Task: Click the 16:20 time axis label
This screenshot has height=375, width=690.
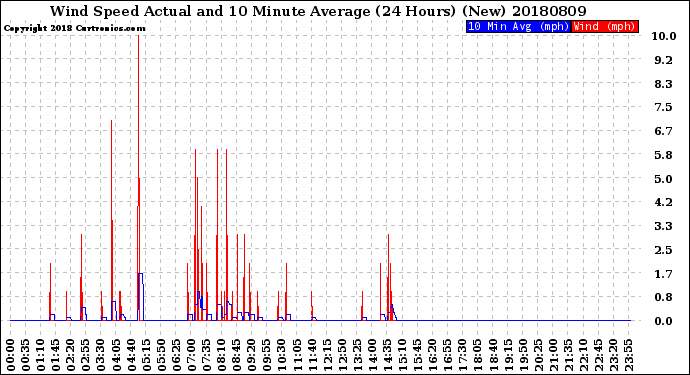Action: (x=433, y=355)
